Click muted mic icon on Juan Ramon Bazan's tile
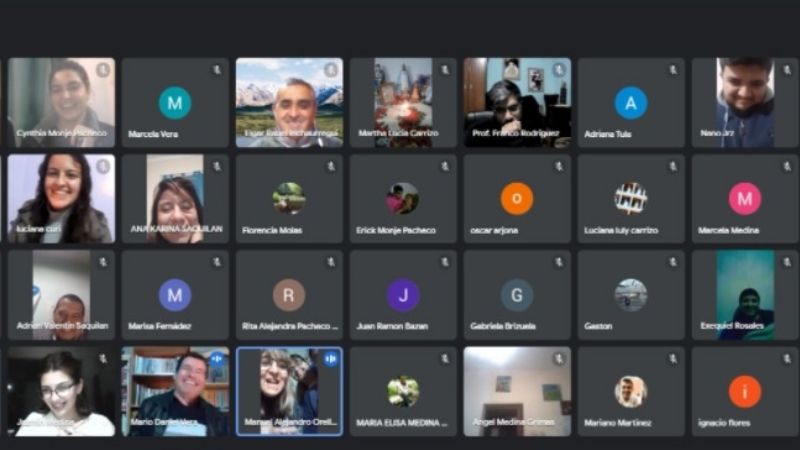This screenshot has height=450, width=800. pyautogui.click(x=445, y=262)
